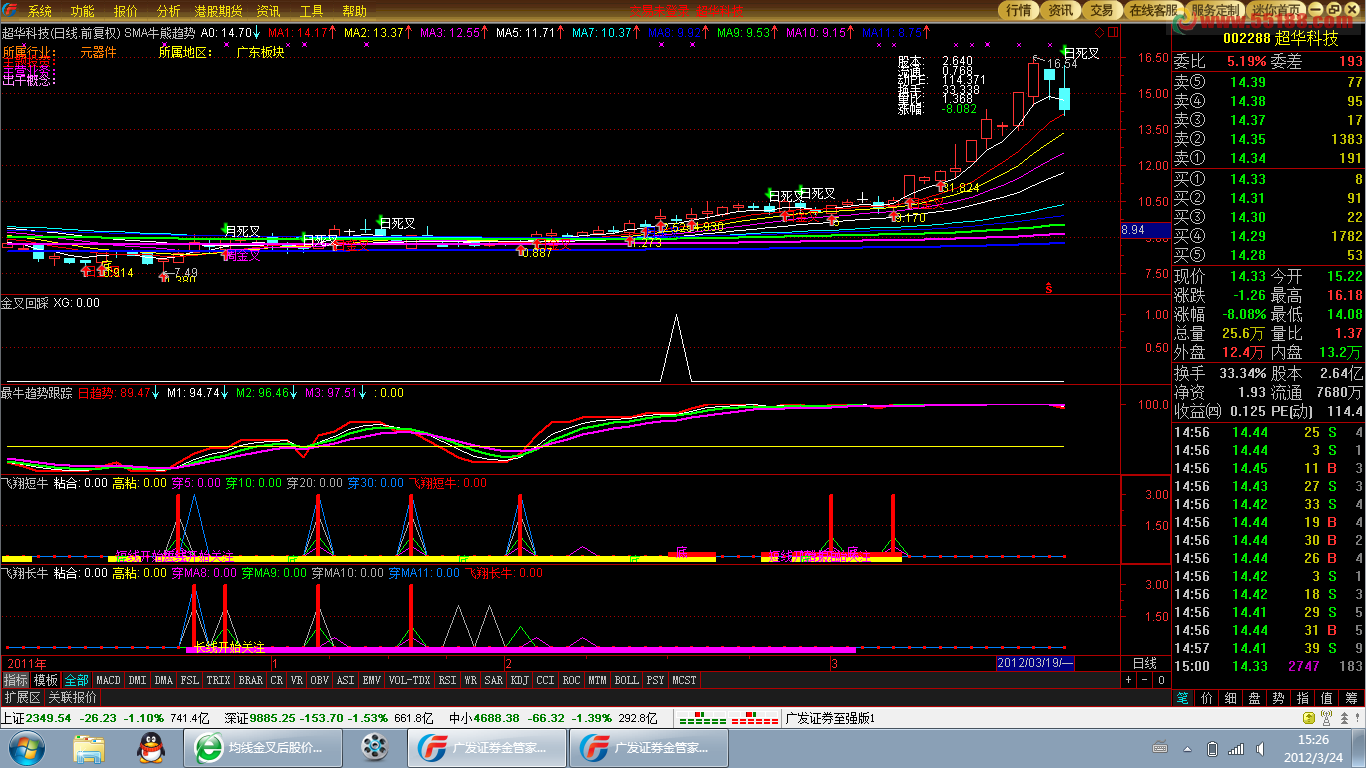Click the red panel-layout icon above the chart

pos(1112,32)
